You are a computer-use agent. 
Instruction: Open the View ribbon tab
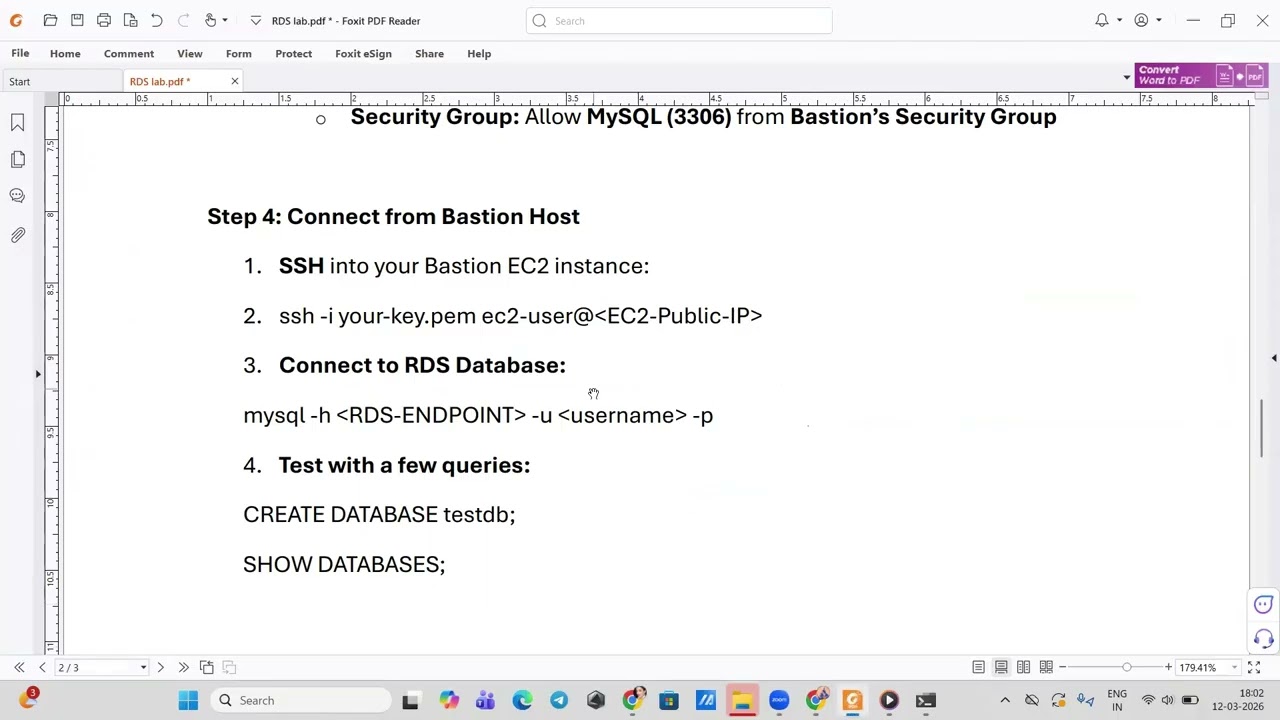[x=190, y=53]
